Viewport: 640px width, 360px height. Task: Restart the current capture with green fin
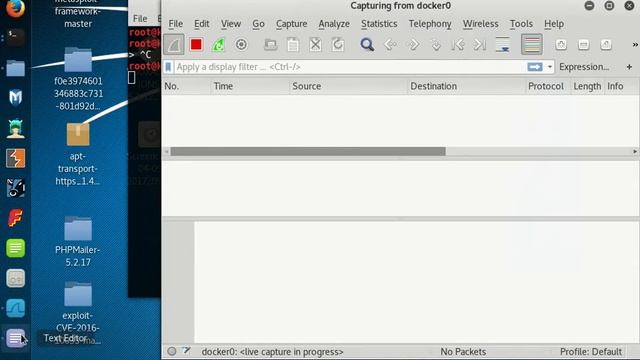[218, 44]
